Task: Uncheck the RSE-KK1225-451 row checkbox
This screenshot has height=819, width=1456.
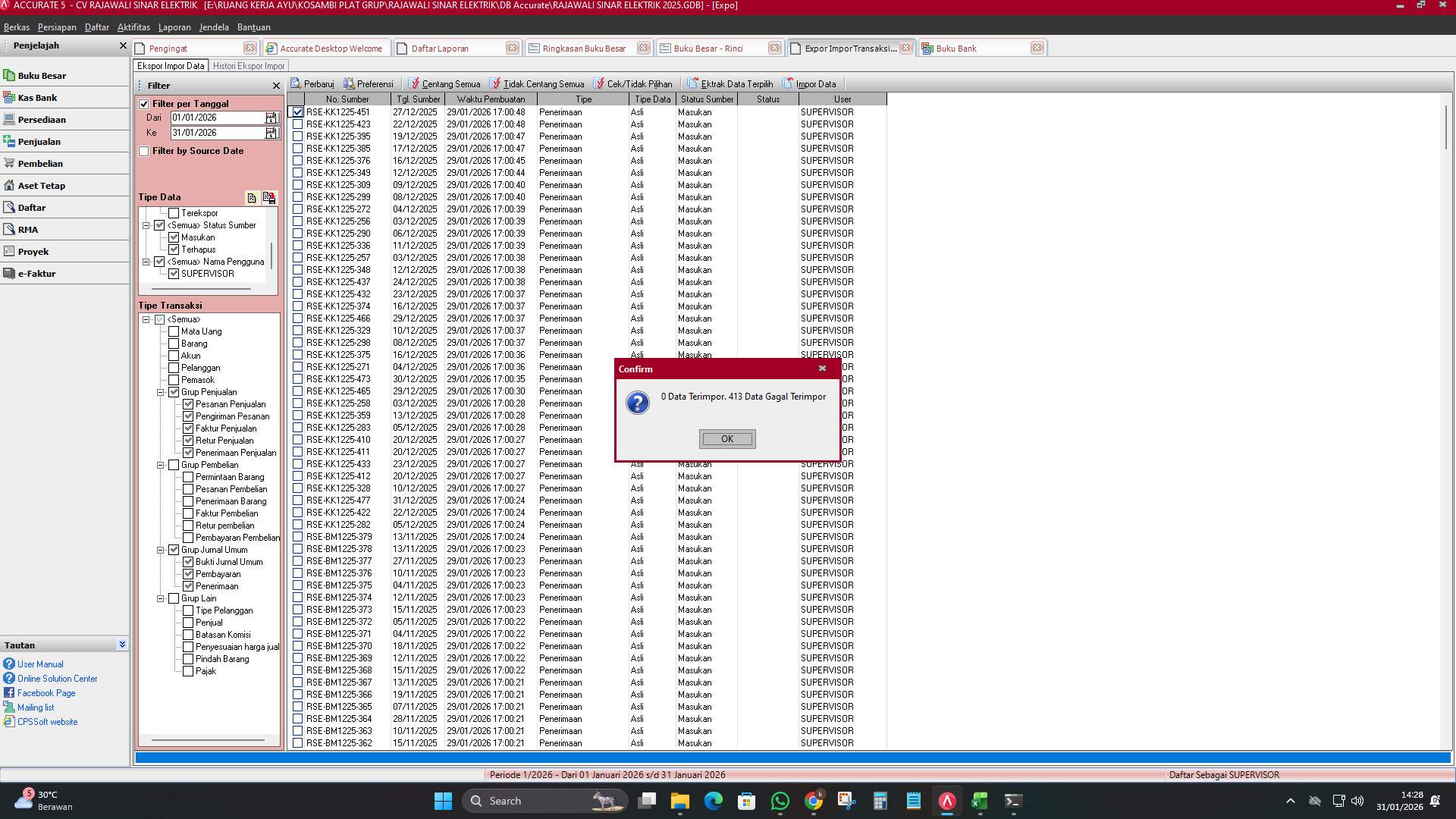Action: pos(297,111)
